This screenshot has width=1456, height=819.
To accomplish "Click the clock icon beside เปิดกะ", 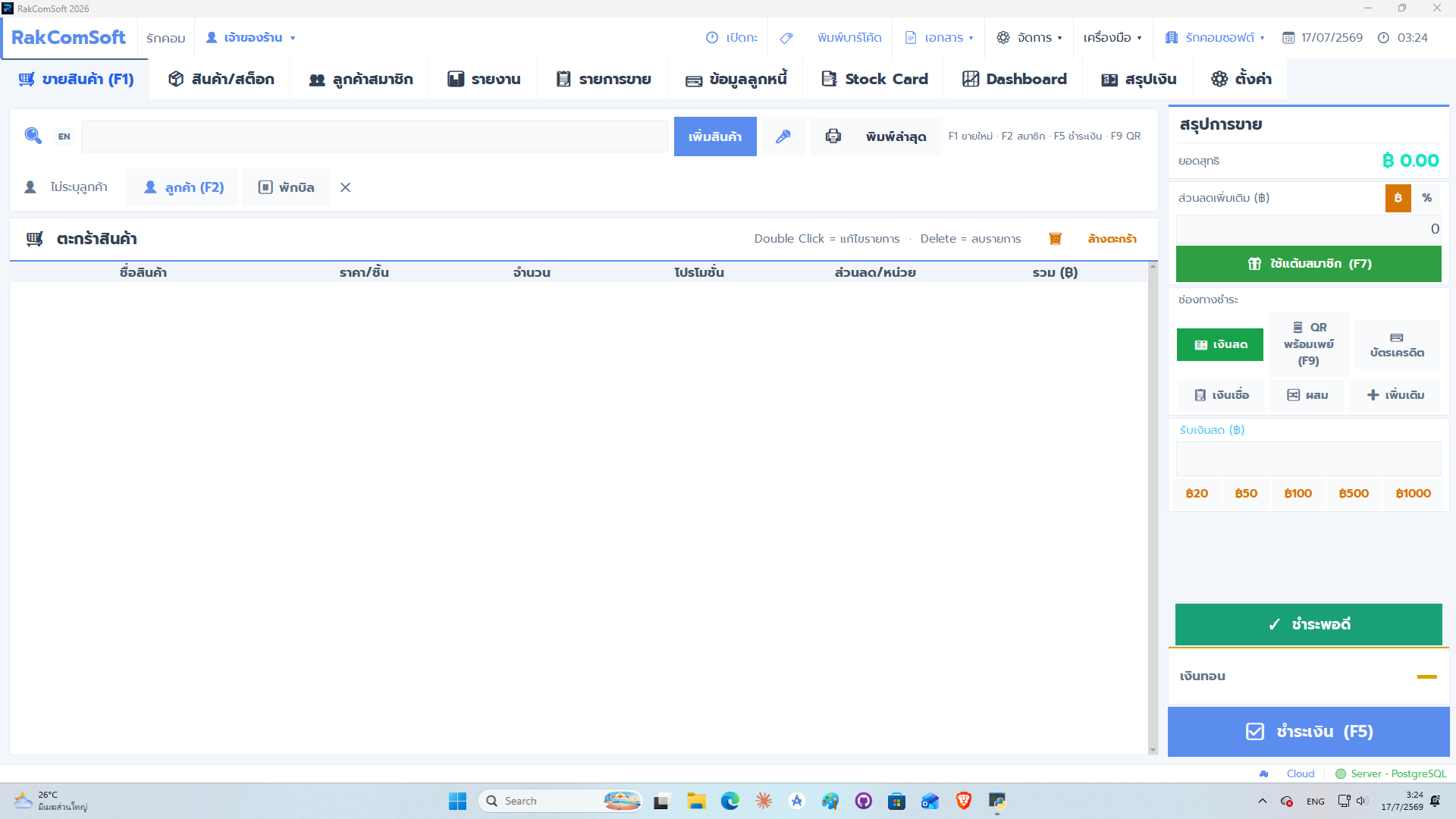I will pos(712,38).
